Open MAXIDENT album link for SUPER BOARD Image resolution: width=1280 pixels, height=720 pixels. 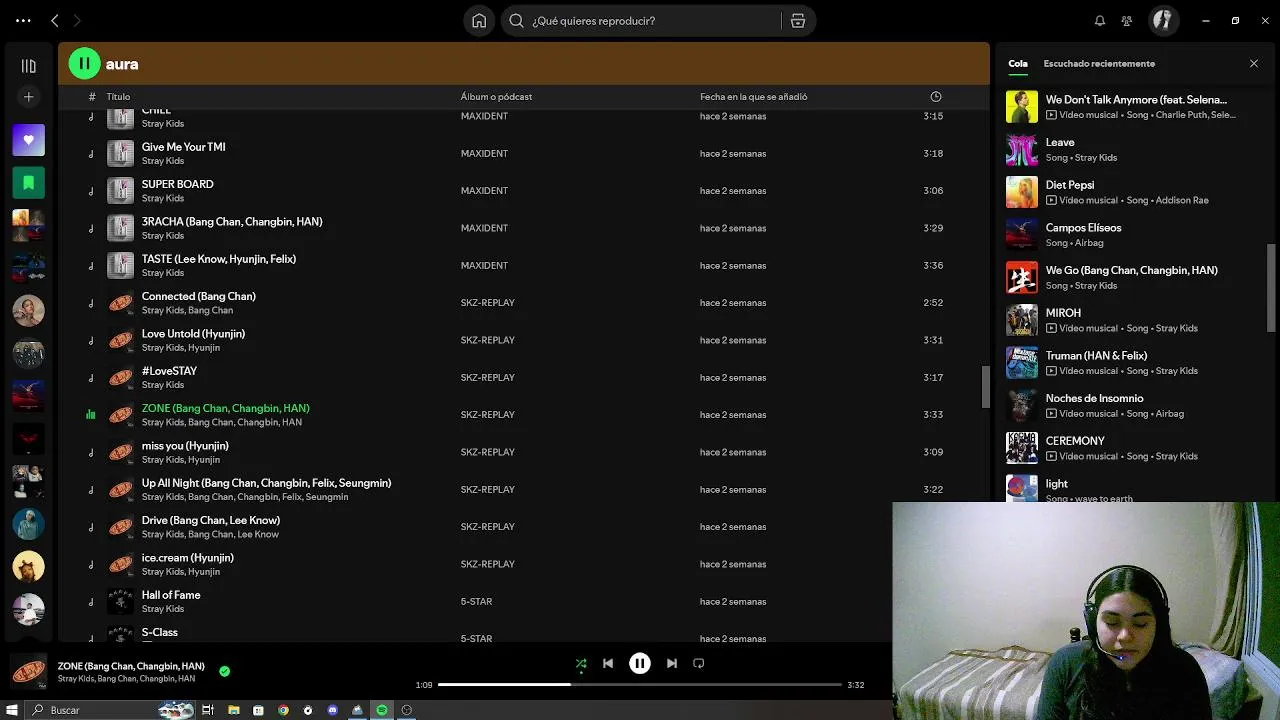pos(484,191)
